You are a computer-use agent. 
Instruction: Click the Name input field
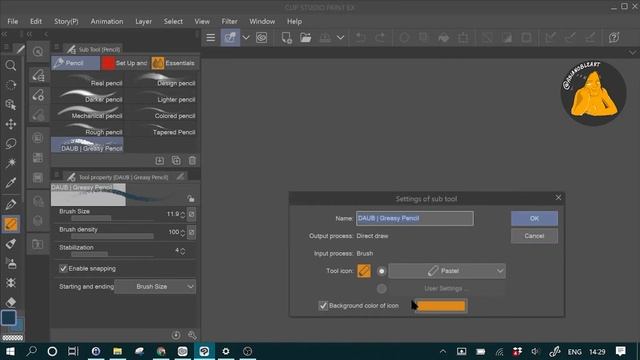tap(415, 218)
